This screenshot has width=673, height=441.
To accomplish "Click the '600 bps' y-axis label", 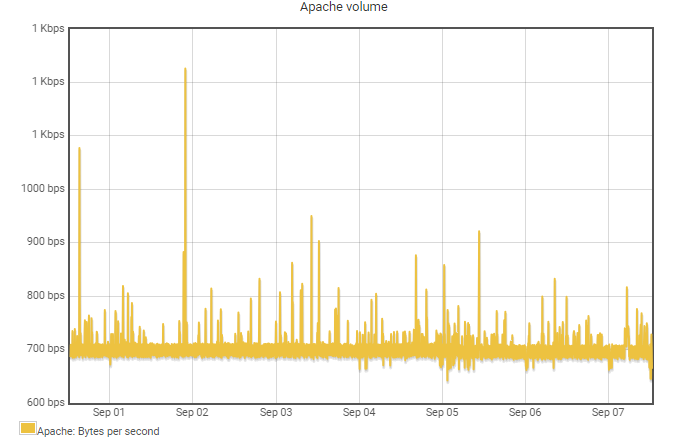I will point(45,402).
